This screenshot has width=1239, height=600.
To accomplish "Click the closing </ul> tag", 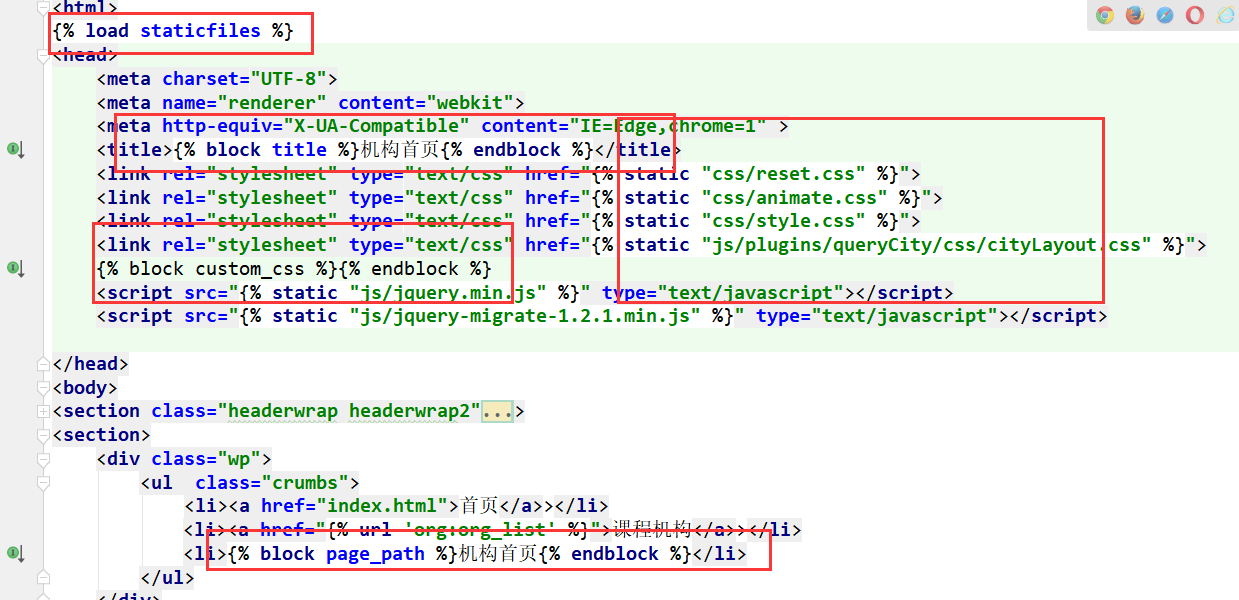I will tap(168, 578).
